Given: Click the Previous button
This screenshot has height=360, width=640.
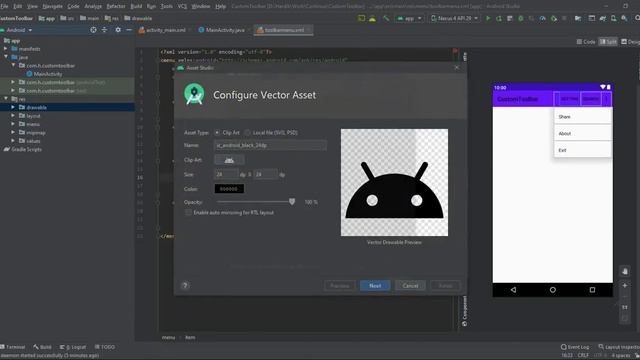Looking at the screenshot, I should (340, 286).
